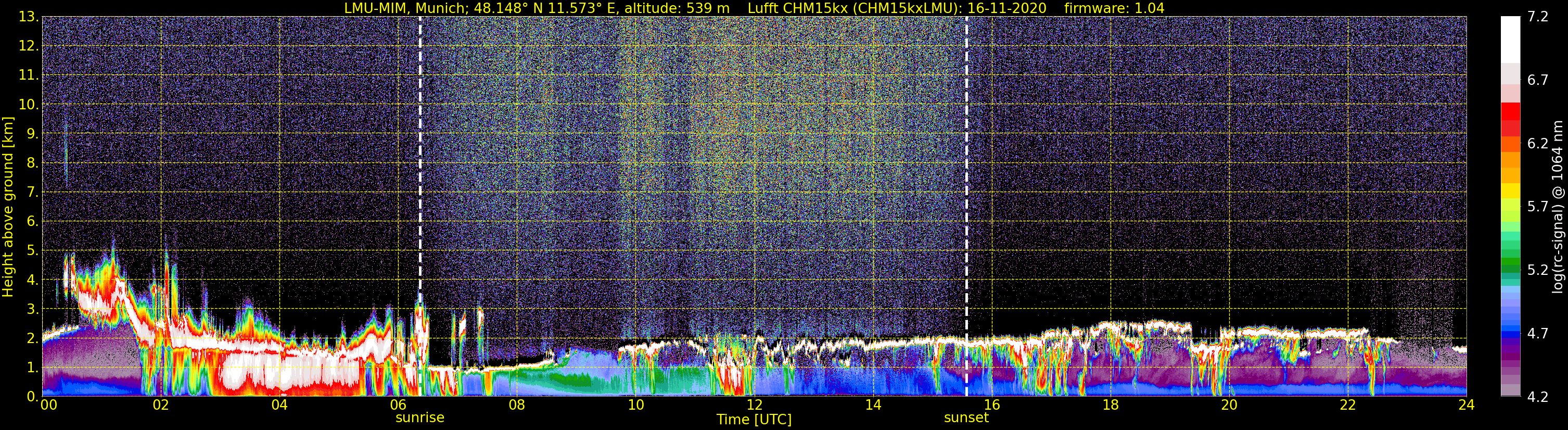Viewport: 1568px width, 430px height.
Task: Click the height-axis tick label 9.
Action: (x=32, y=134)
